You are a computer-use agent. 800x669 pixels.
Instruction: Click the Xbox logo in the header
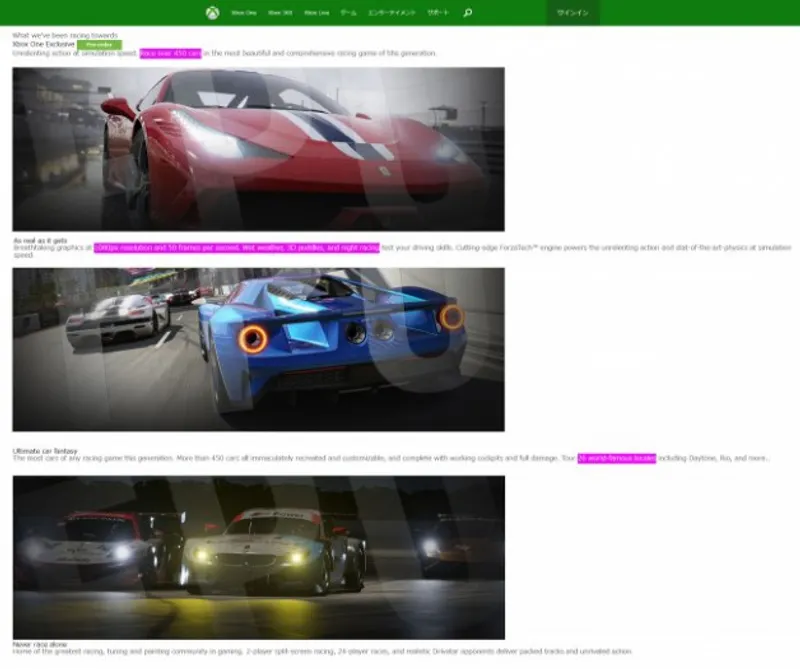tap(213, 12)
